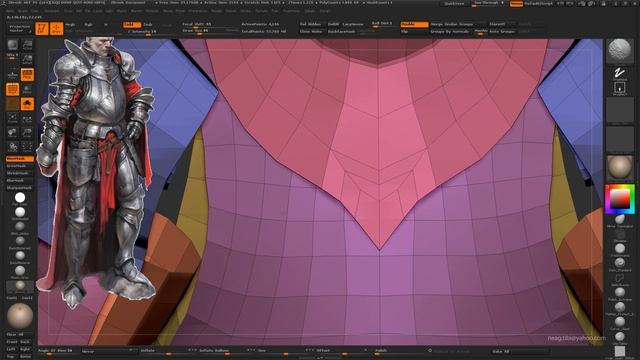This screenshot has height=360, width=640.
Task: Toggle the orange Persp perspective icon
Action: tap(27, 74)
